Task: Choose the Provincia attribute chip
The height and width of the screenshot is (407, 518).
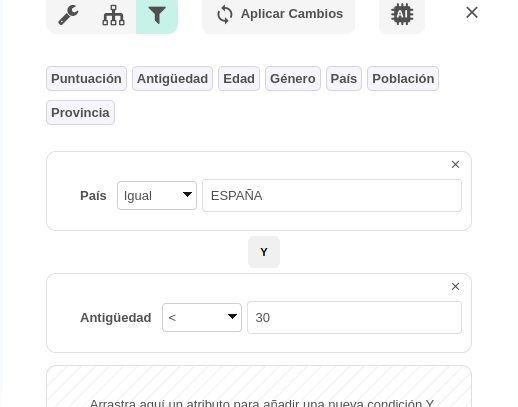Action: pos(80,113)
